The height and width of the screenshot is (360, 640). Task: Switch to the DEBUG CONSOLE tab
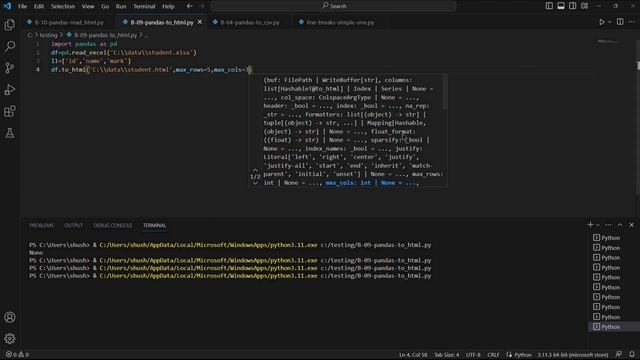(113, 225)
